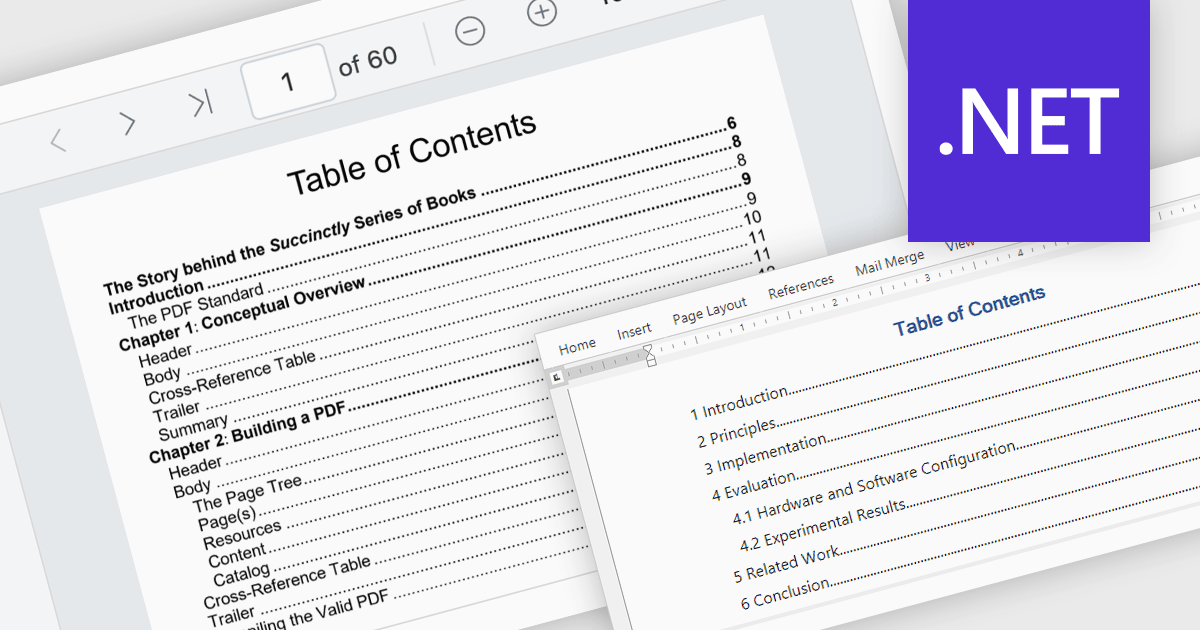This screenshot has width=1200, height=630.
Task: Click '4 Evaluation' line in editor
Action: pyautogui.click(x=754, y=485)
